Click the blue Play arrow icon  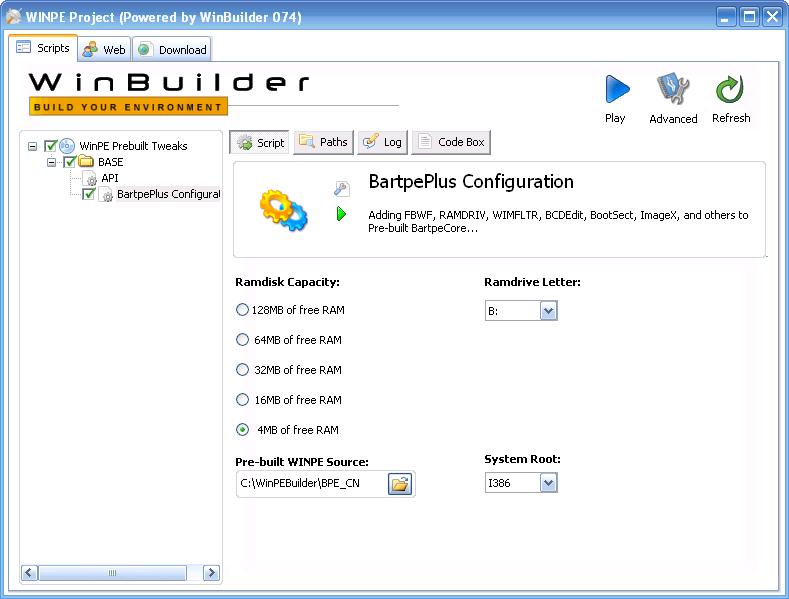pyautogui.click(x=617, y=89)
